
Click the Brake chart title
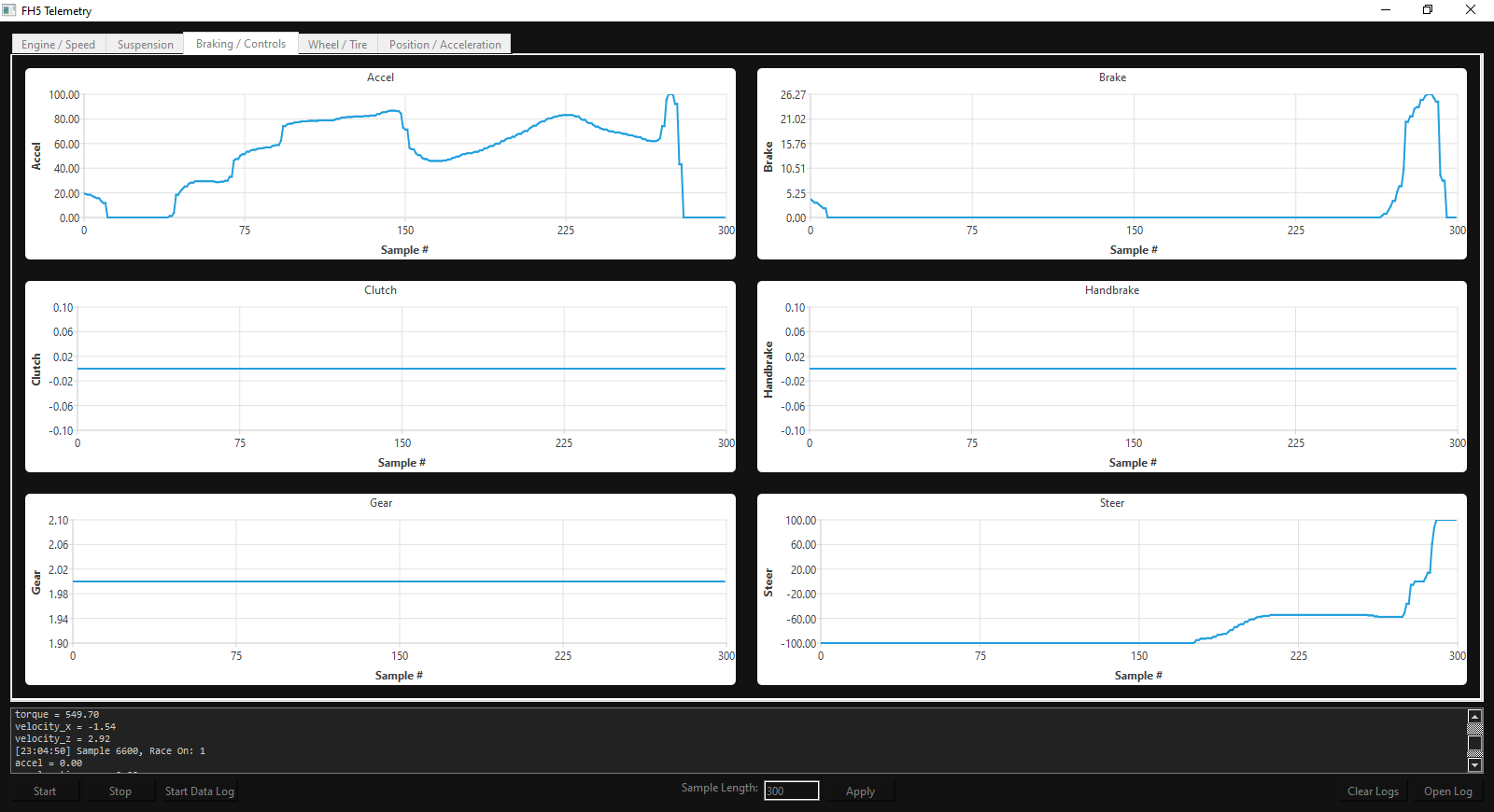[1112, 77]
